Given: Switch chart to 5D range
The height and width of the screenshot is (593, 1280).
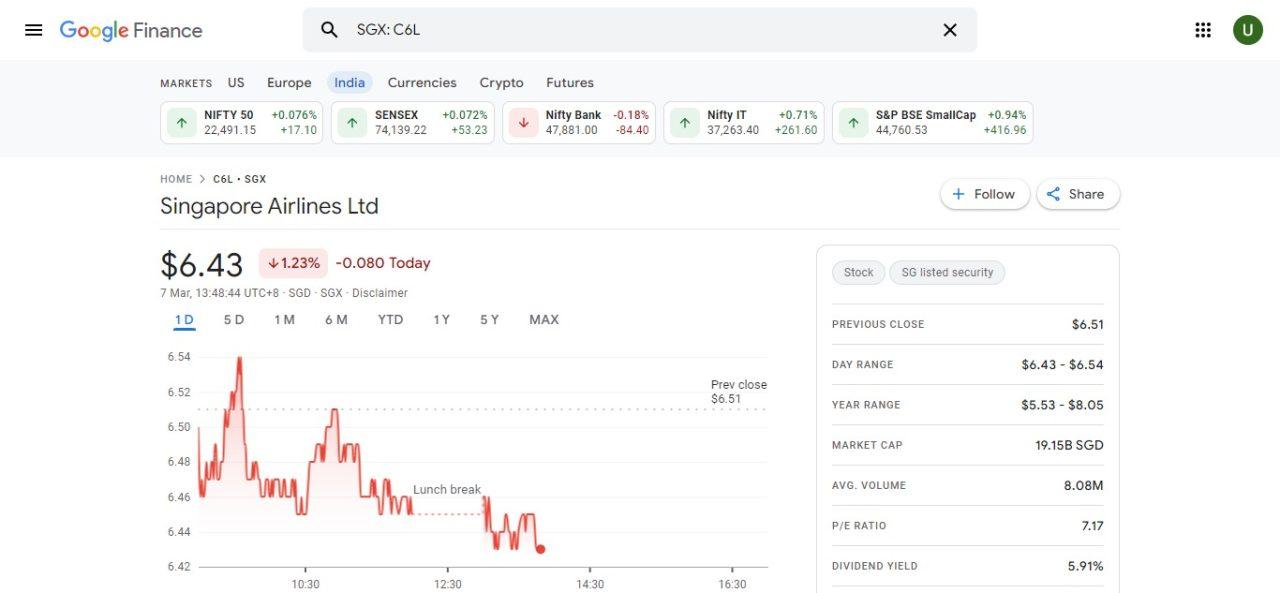Looking at the screenshot, I should (234, 320).
